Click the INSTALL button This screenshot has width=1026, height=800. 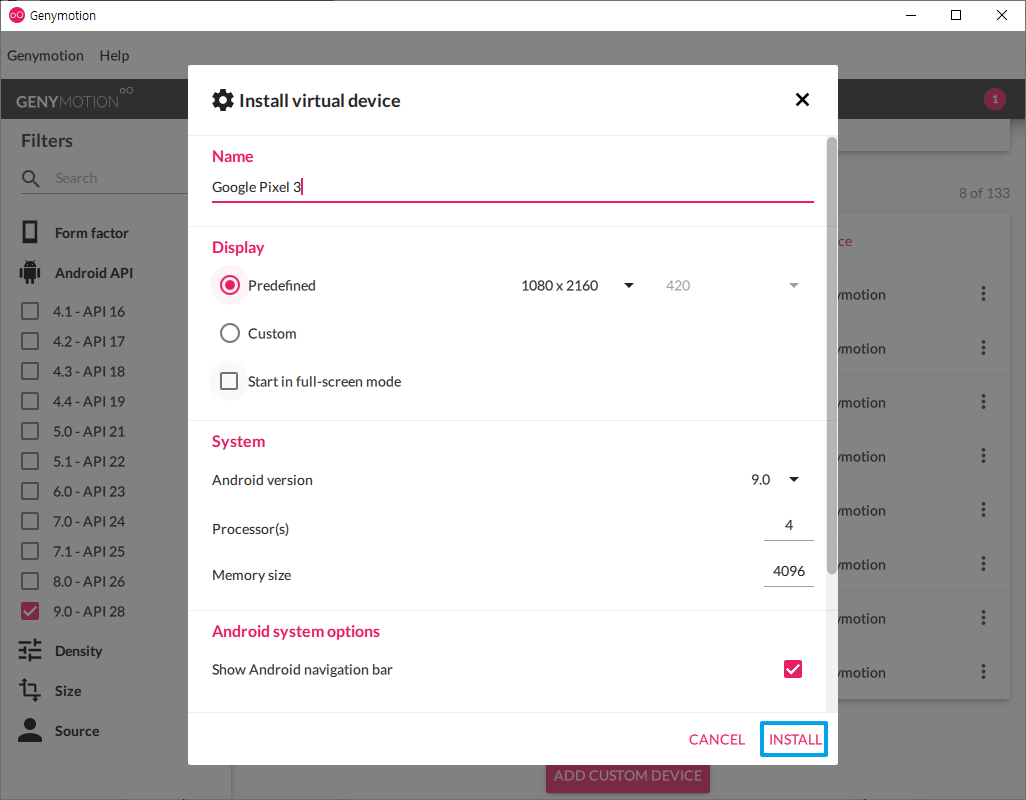pos(794,739)
